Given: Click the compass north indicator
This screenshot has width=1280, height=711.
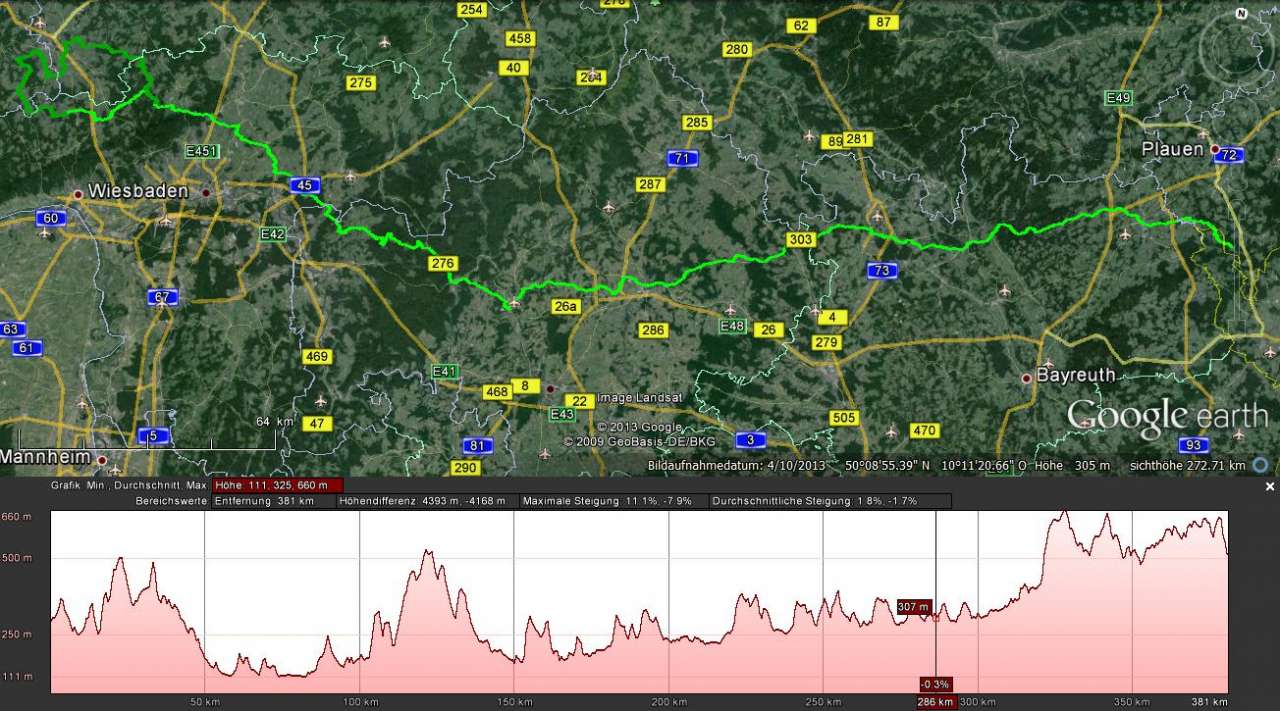Looking at the screenshot, I should pos(1240,14).
